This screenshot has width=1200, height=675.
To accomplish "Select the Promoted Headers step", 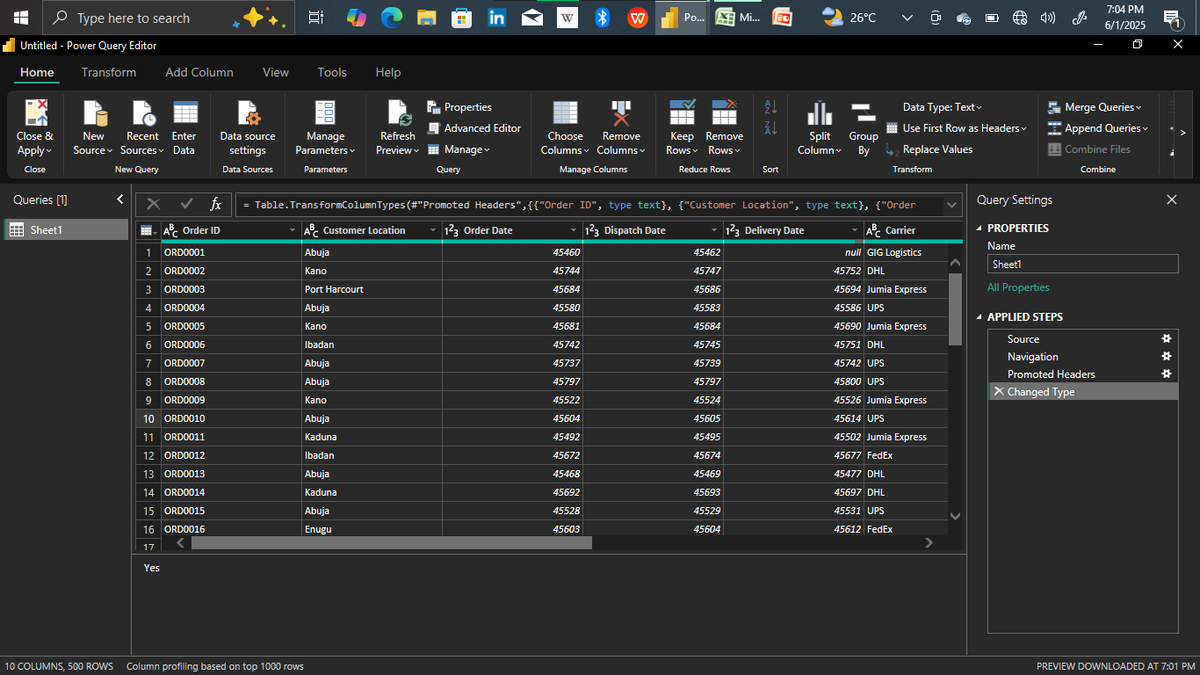I will [x=1083, y=374].
